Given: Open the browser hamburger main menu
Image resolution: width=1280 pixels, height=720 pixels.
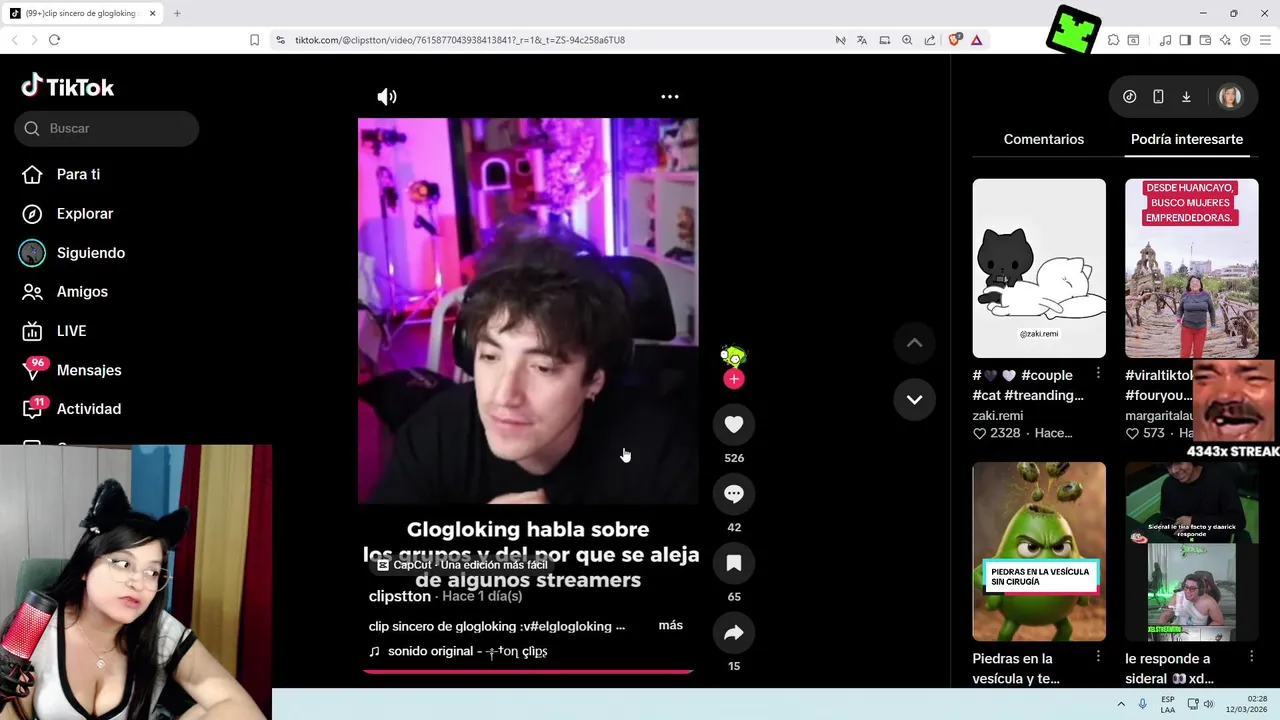Looking at the screenshot, I should click(1265, 40).
